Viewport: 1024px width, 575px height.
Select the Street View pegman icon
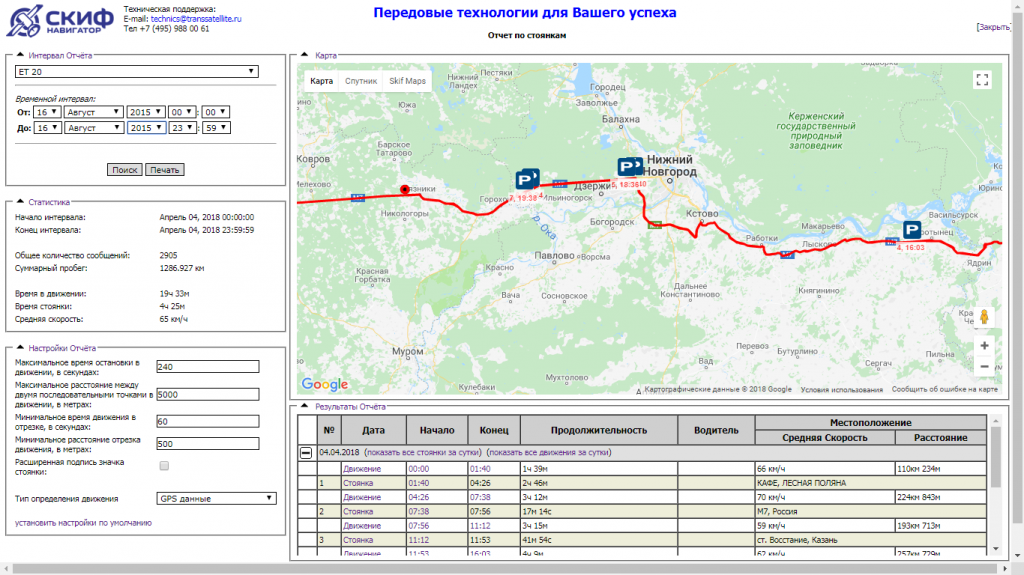tap(984, 318)
